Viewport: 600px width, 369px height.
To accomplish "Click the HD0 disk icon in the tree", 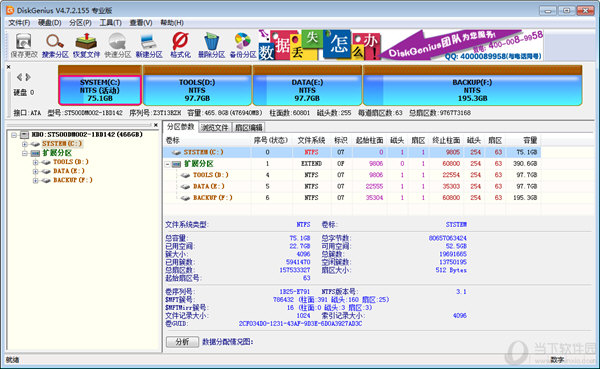I will pos(25,135).
